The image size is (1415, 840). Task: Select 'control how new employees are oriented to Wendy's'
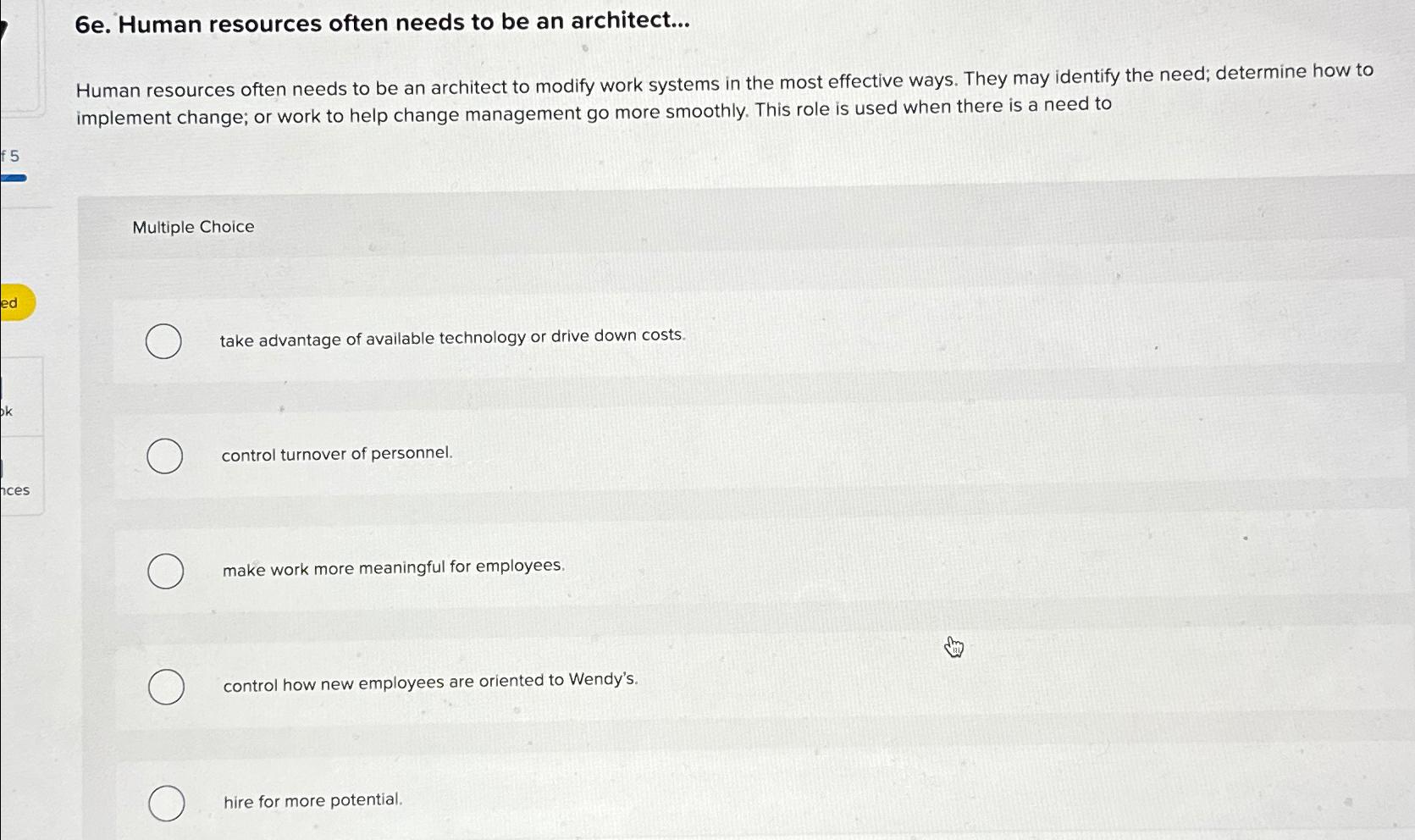coord(166,686)
